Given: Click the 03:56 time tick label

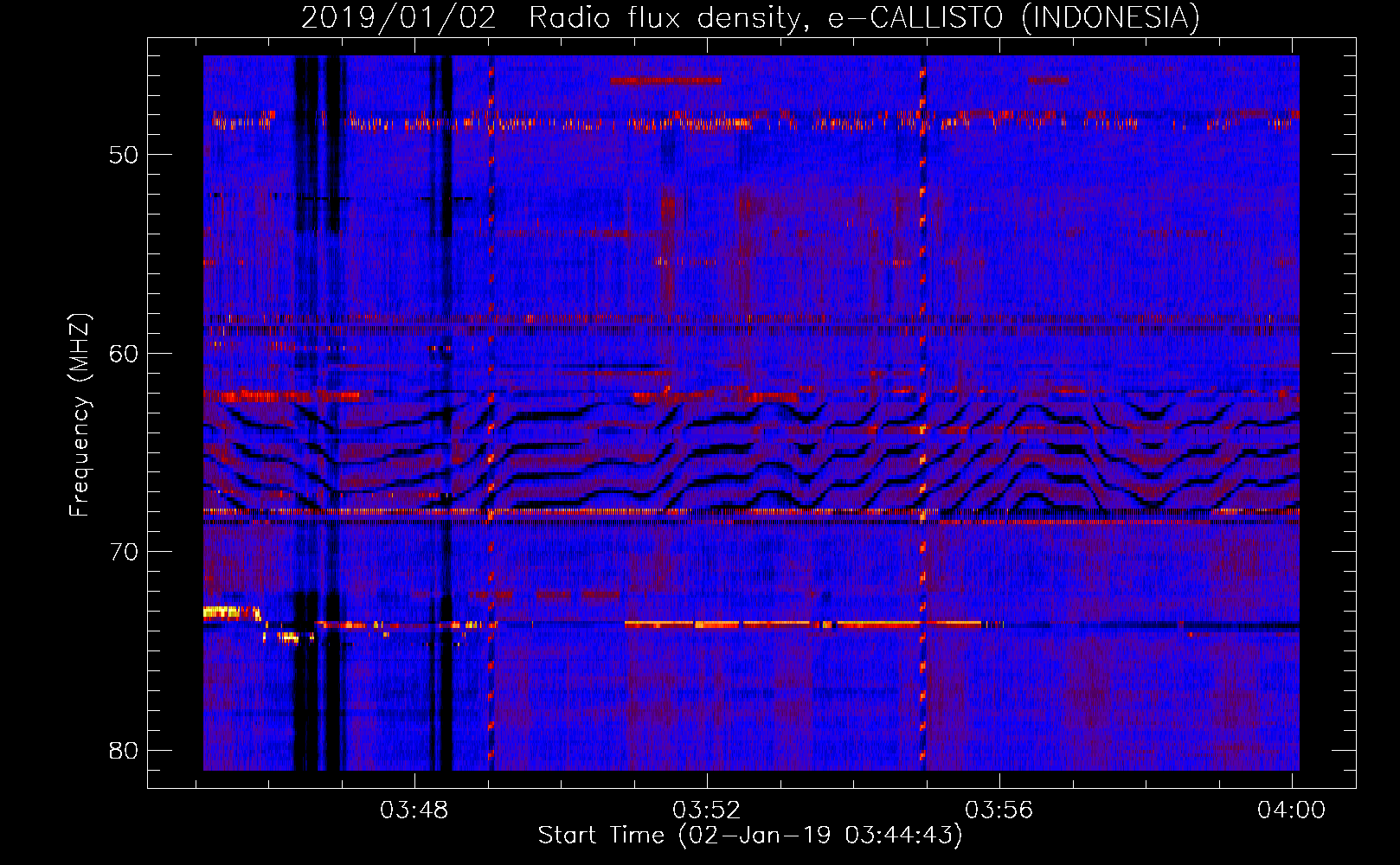Looking at the screenshot, I should pyautogui.click(x=999, y=811).
